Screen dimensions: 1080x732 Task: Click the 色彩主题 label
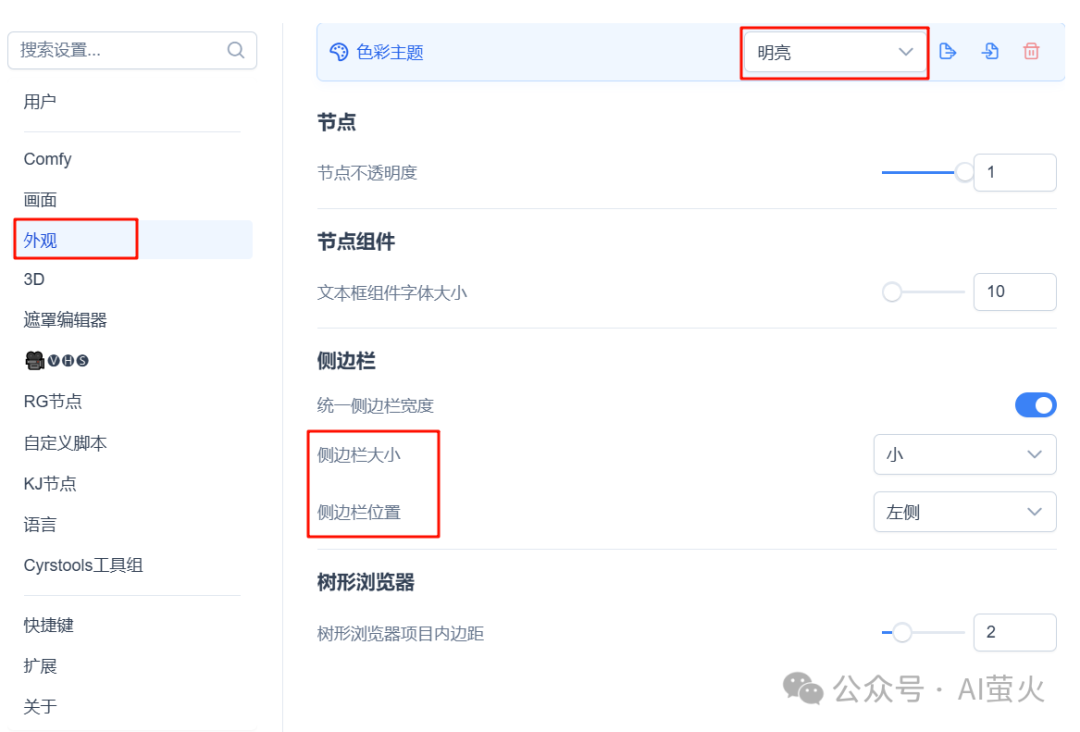point(390,52)
